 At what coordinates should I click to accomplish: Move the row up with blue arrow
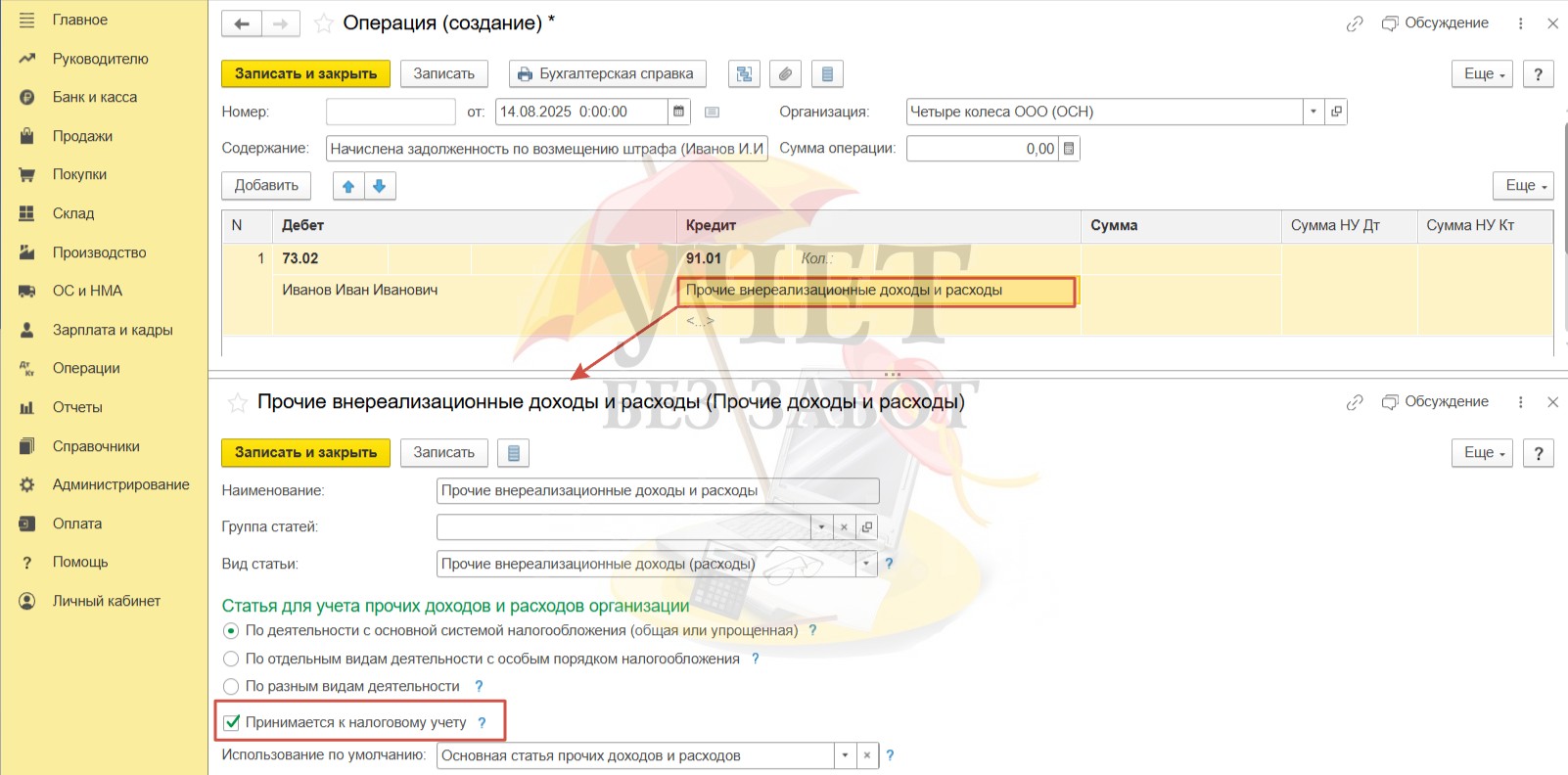click(x=348, y=186)
